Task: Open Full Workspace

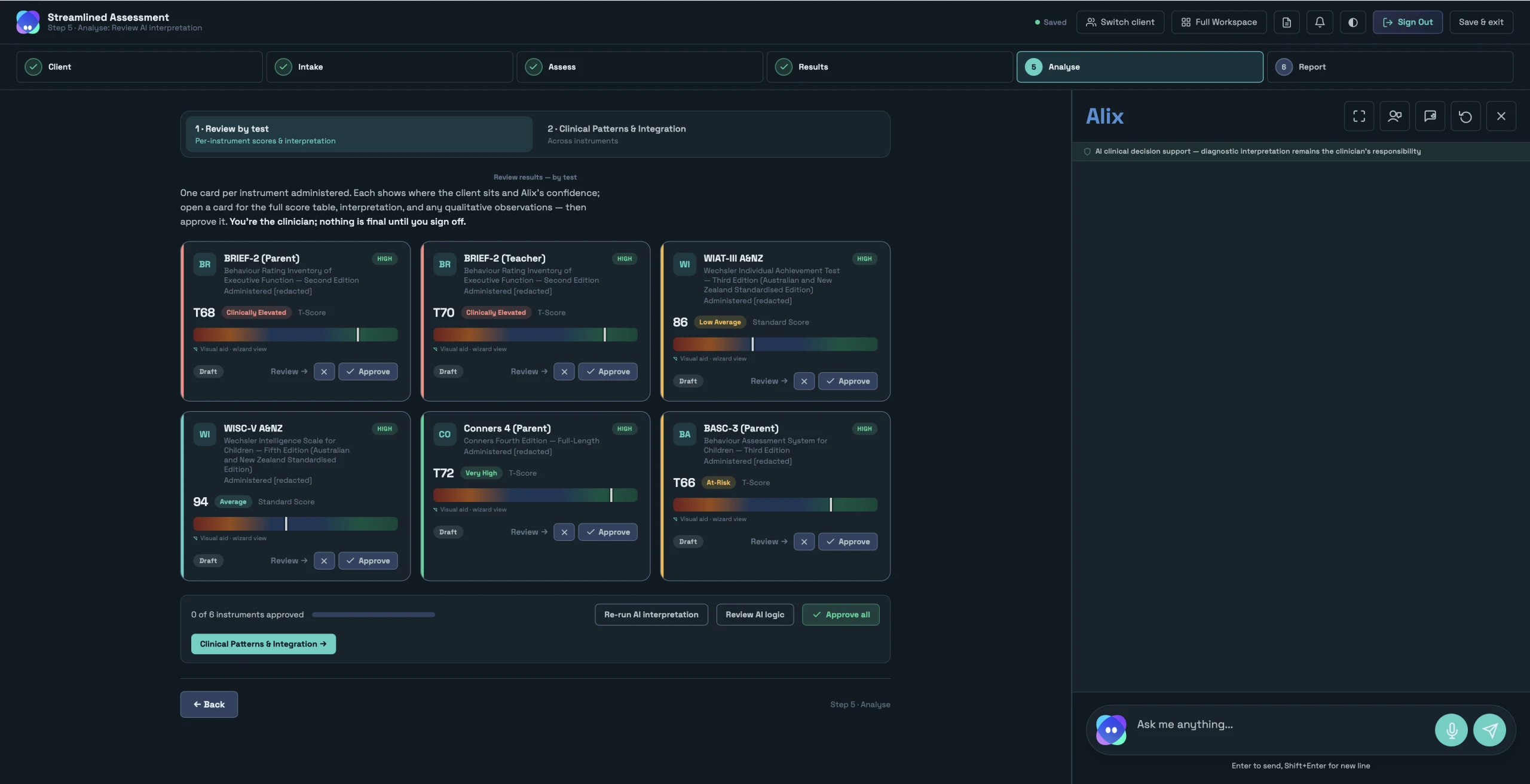Action: click(x=1219, y=22)
